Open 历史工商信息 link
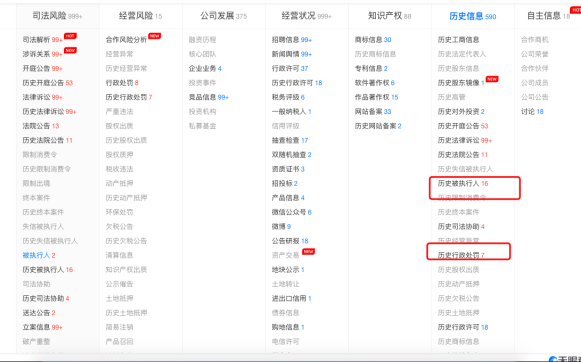 [x=458, y=40]
